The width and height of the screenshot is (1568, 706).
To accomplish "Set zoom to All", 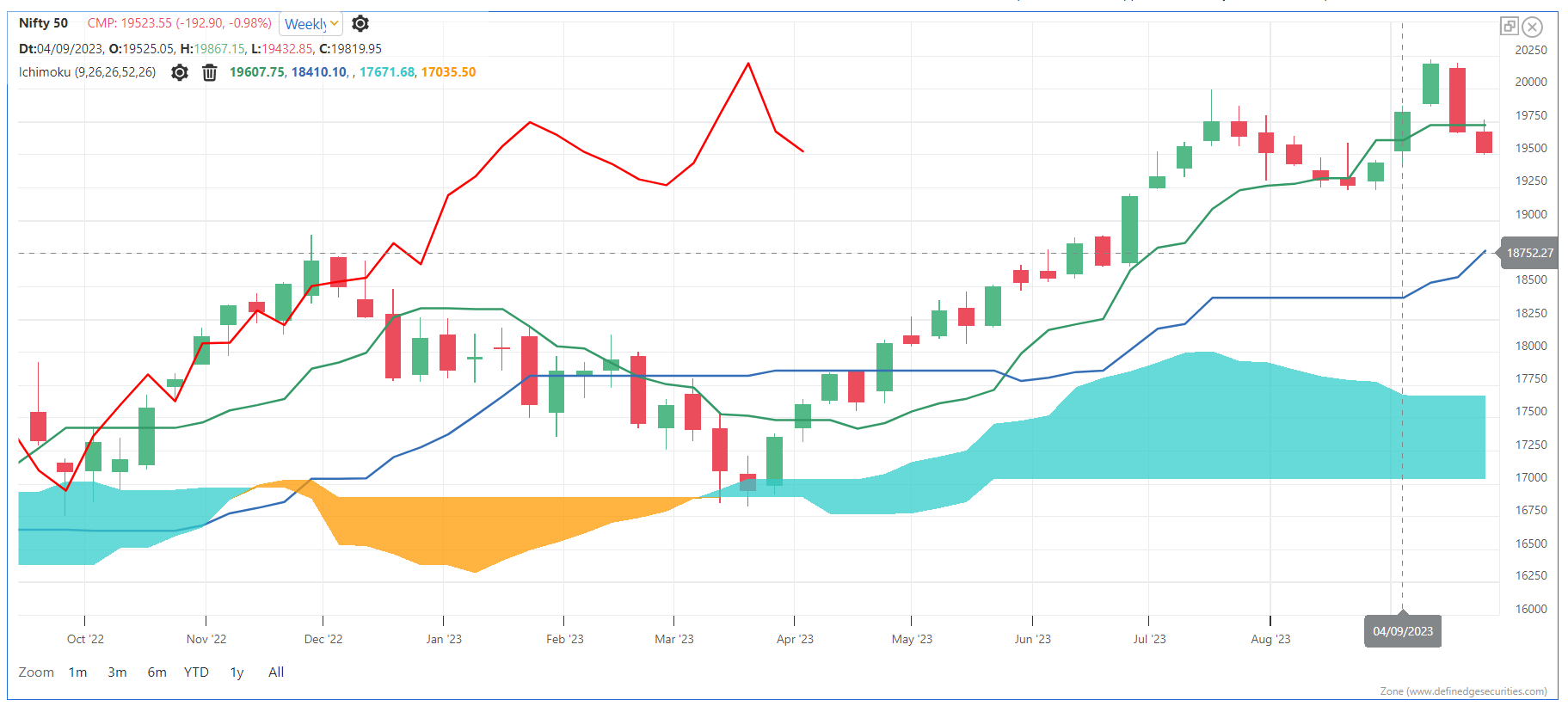I will tap(276, 672).
